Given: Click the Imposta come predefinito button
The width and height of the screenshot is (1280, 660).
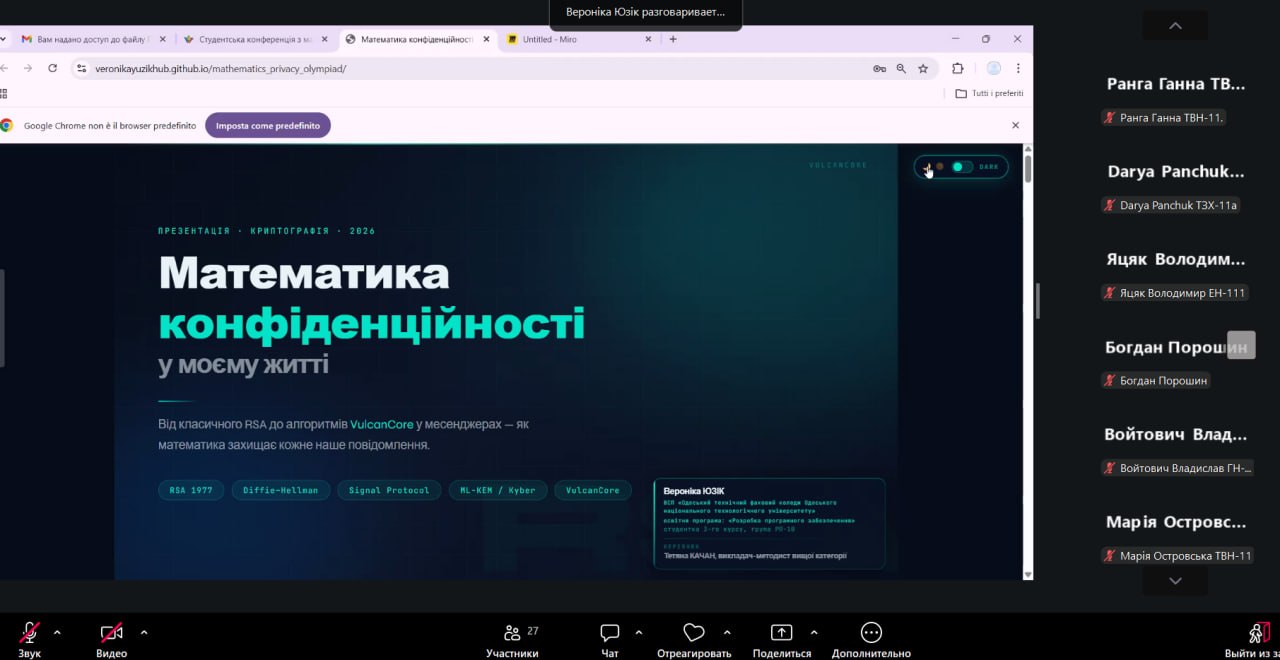Looking at the screenshot, I should click(268, 126).
